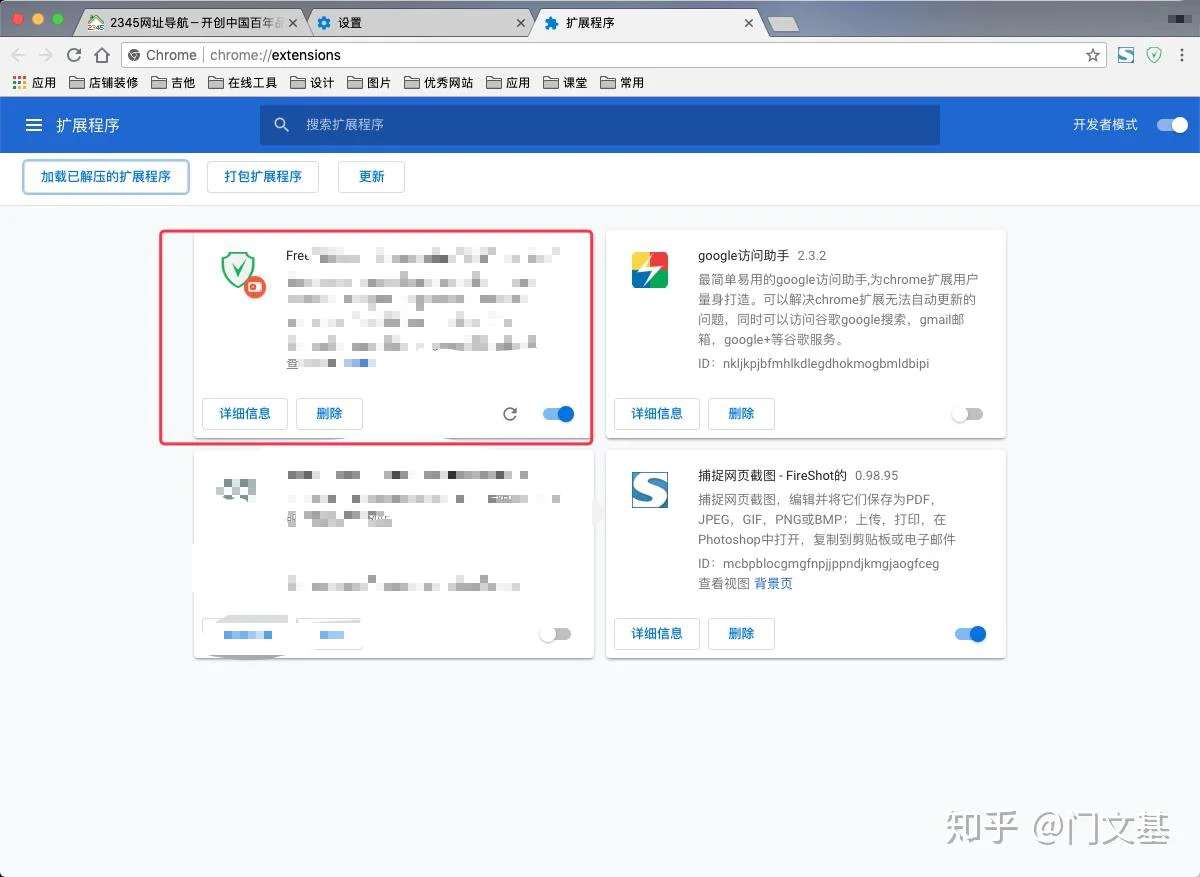Image resolution: width=1200 pixels, height=877 pixels.
Task: Click the apps grid bookmark icon
Action: [19, 83]
